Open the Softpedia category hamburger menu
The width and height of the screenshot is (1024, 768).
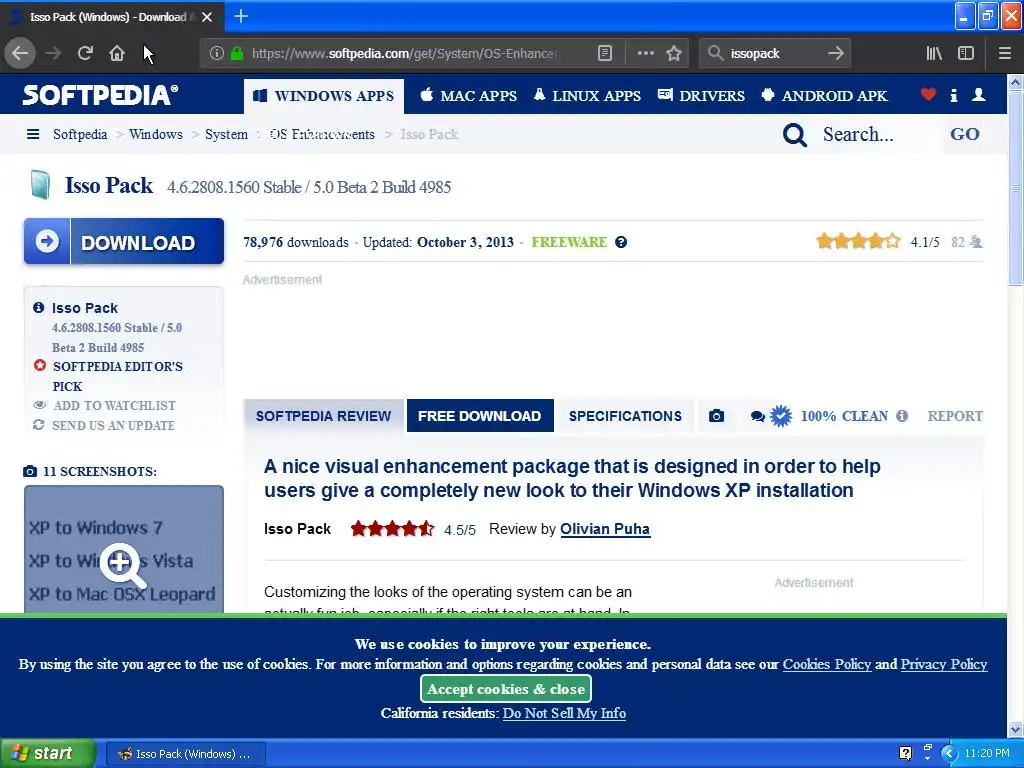point(33,134)
